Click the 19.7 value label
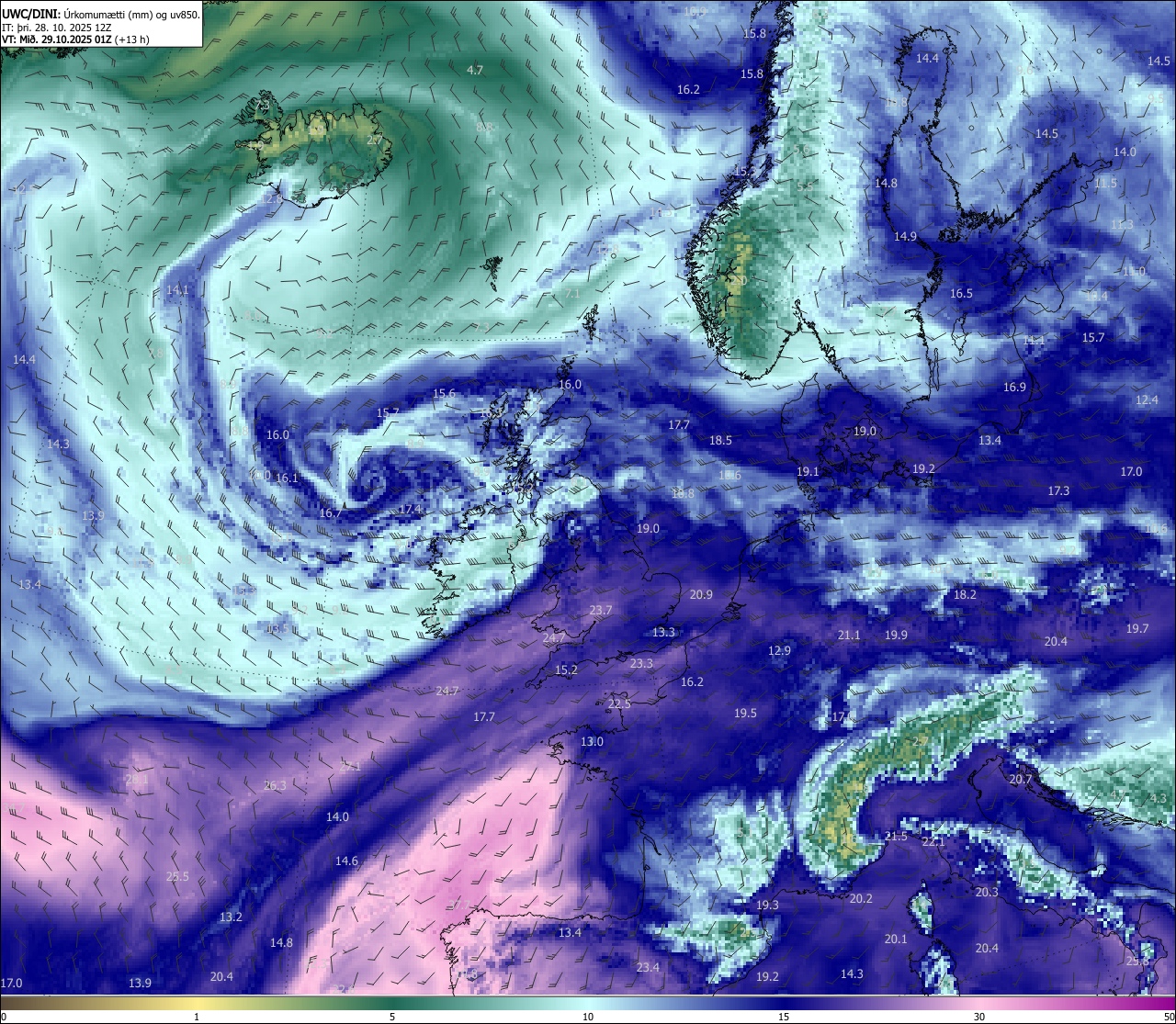 (1137, 629)
